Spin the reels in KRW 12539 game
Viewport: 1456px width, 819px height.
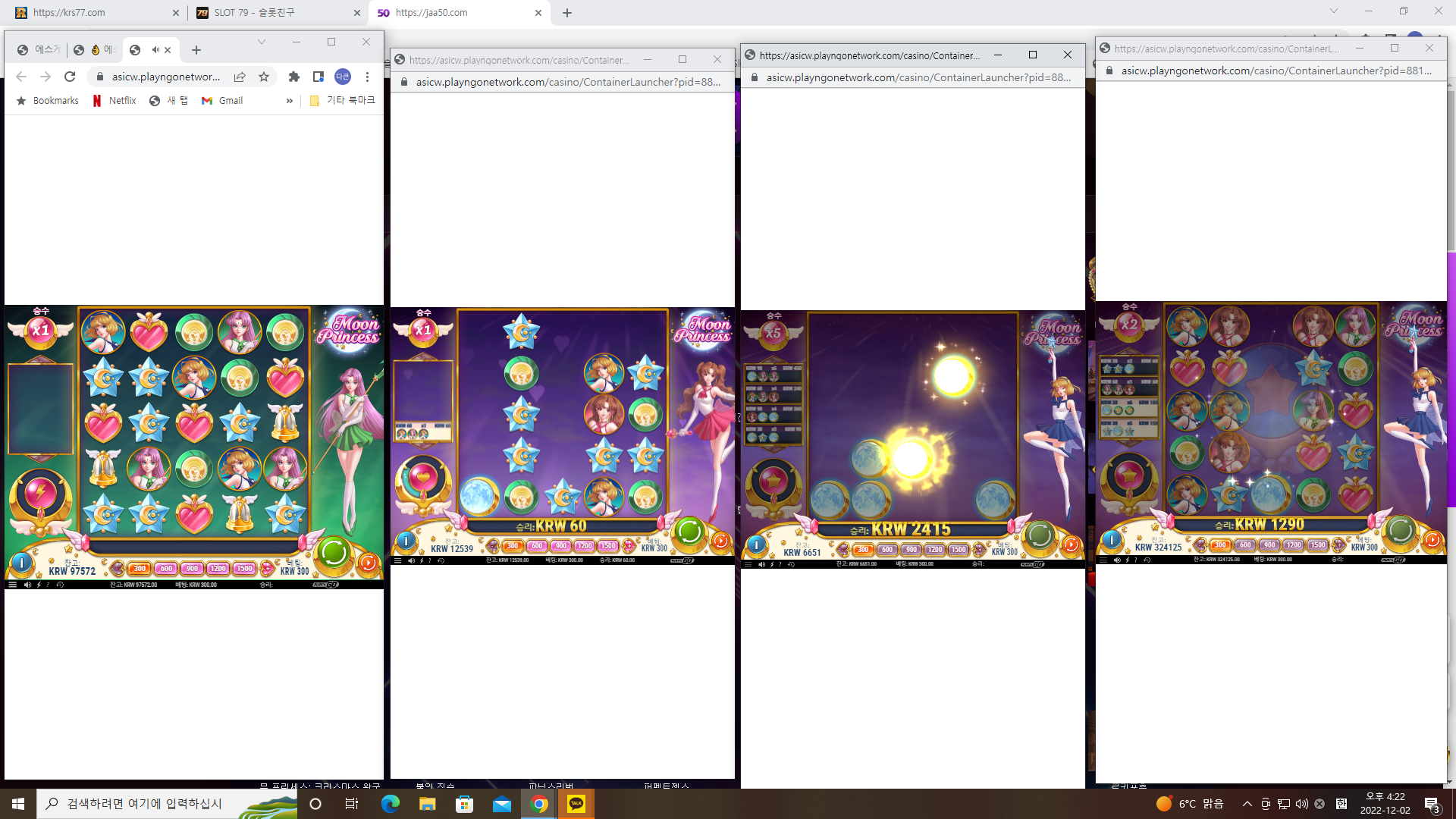click(689, 532)
